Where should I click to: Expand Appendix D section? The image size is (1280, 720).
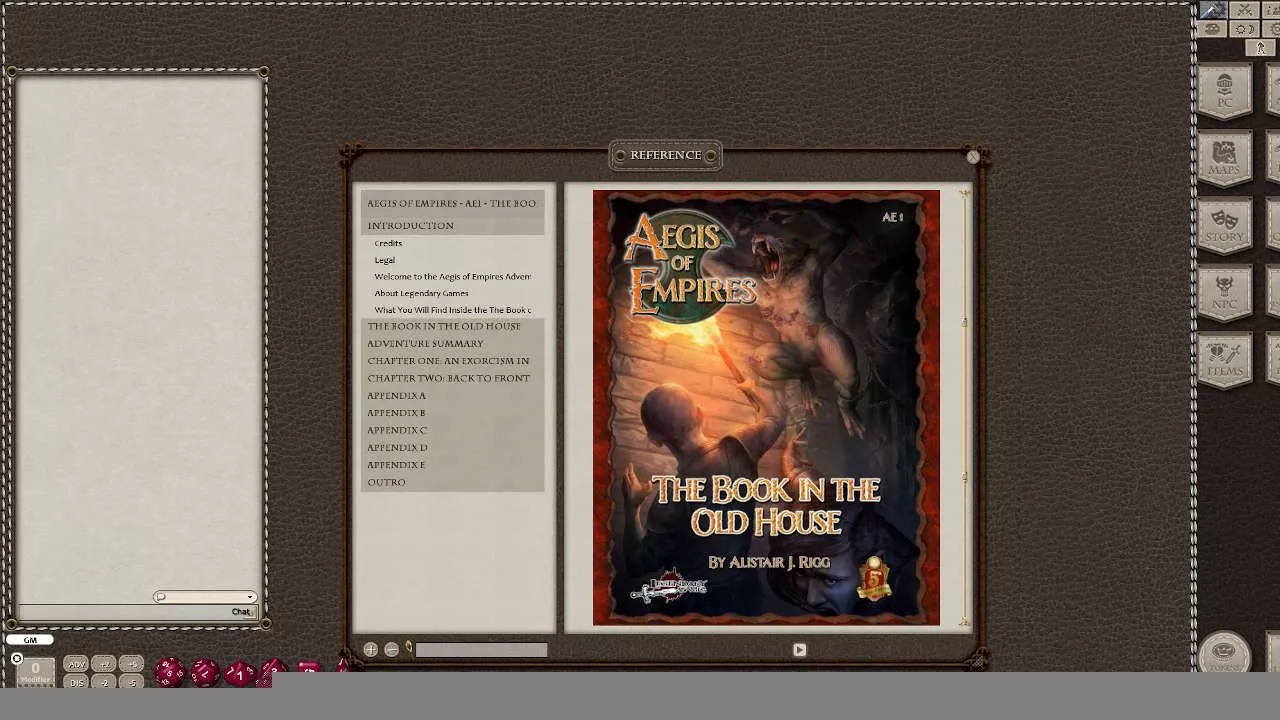(x=452, y=448)
